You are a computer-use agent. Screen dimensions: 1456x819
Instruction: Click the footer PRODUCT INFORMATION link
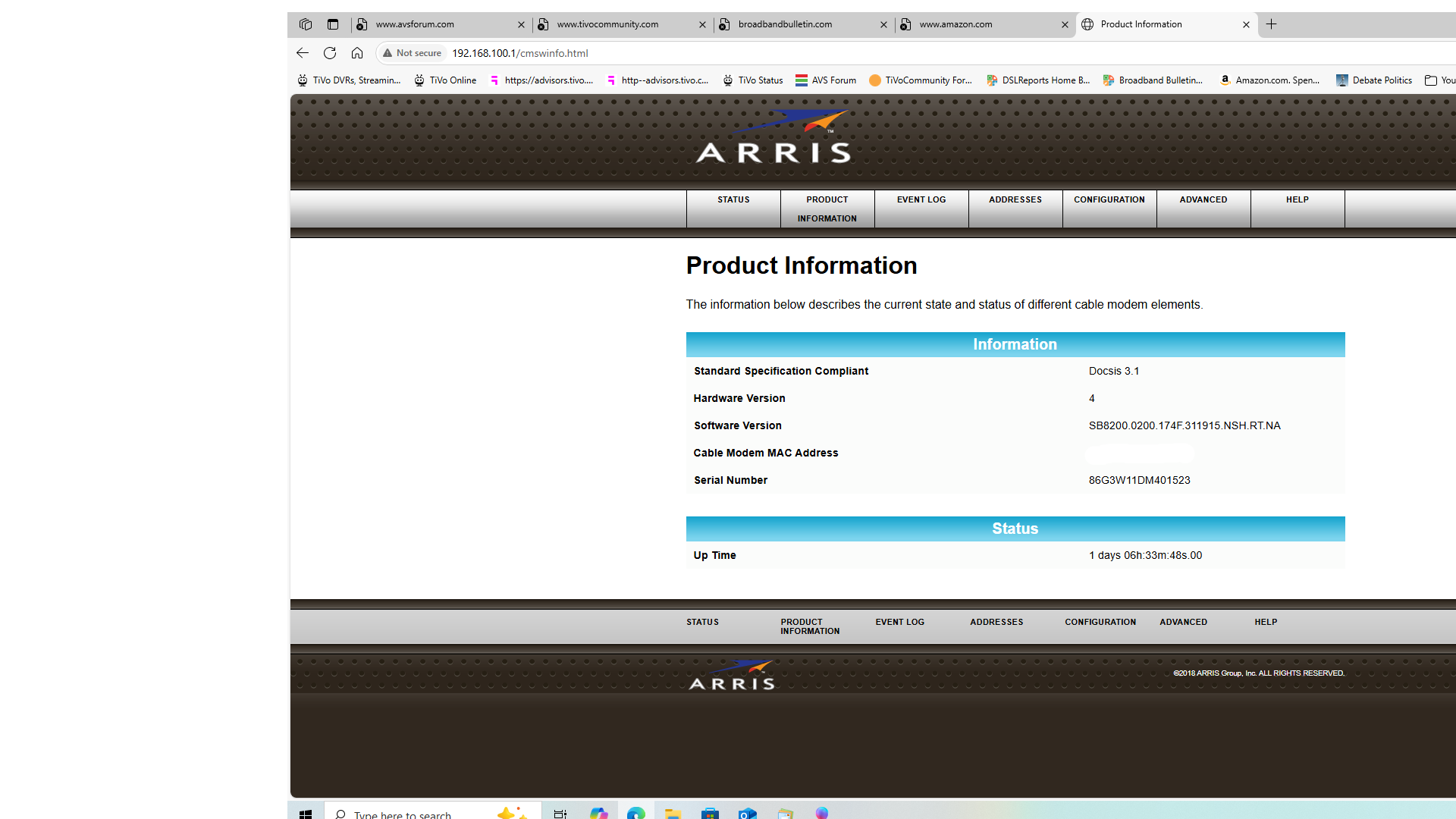point(810,626)
